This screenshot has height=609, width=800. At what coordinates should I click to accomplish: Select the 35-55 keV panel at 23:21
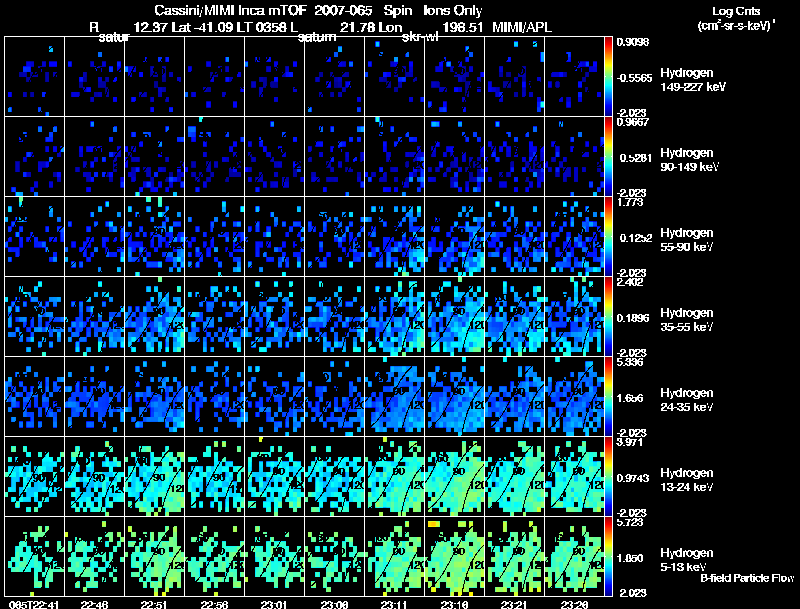pos(514,317)
